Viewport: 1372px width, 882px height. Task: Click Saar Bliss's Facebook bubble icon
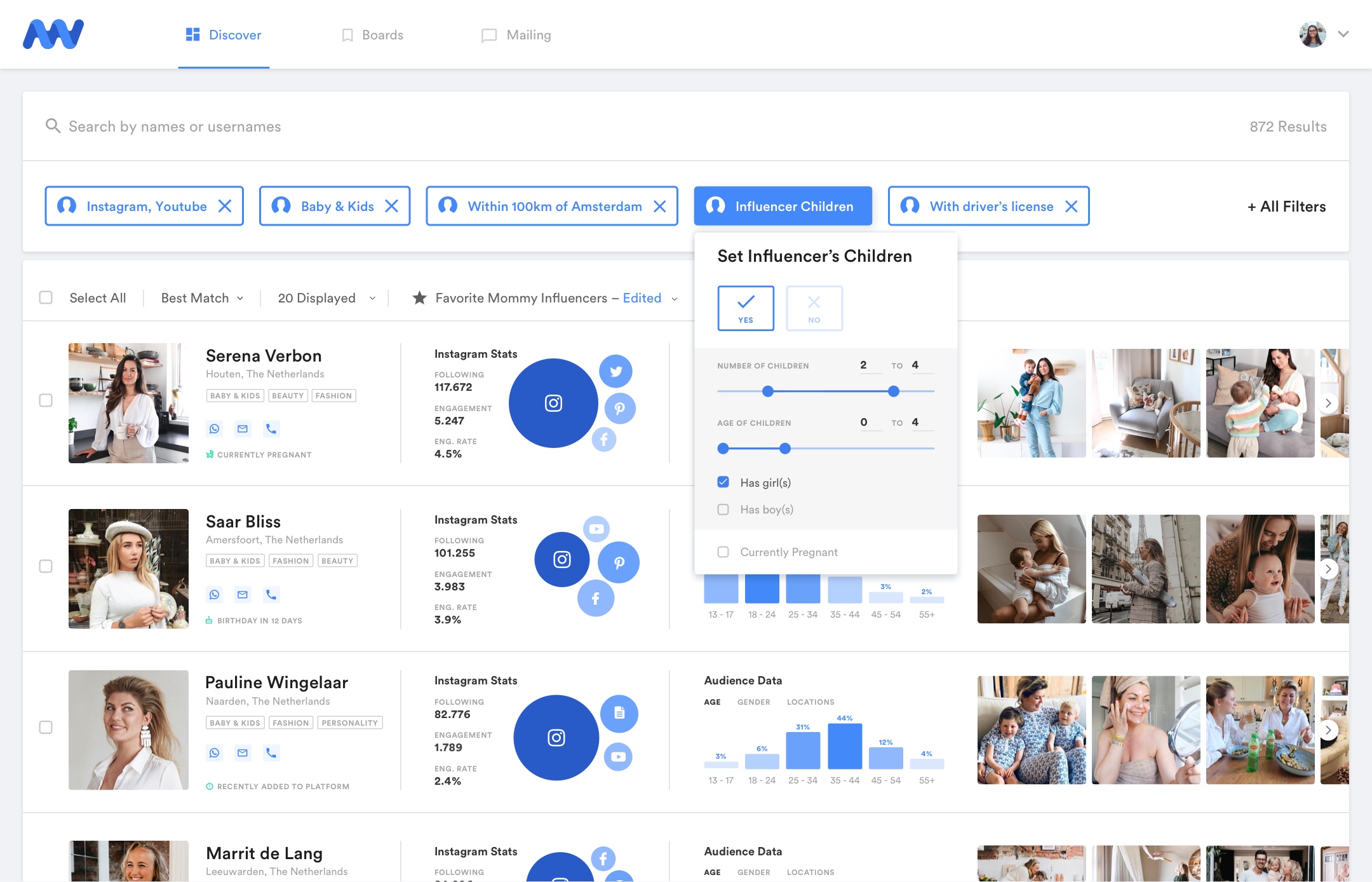point(595,598)
